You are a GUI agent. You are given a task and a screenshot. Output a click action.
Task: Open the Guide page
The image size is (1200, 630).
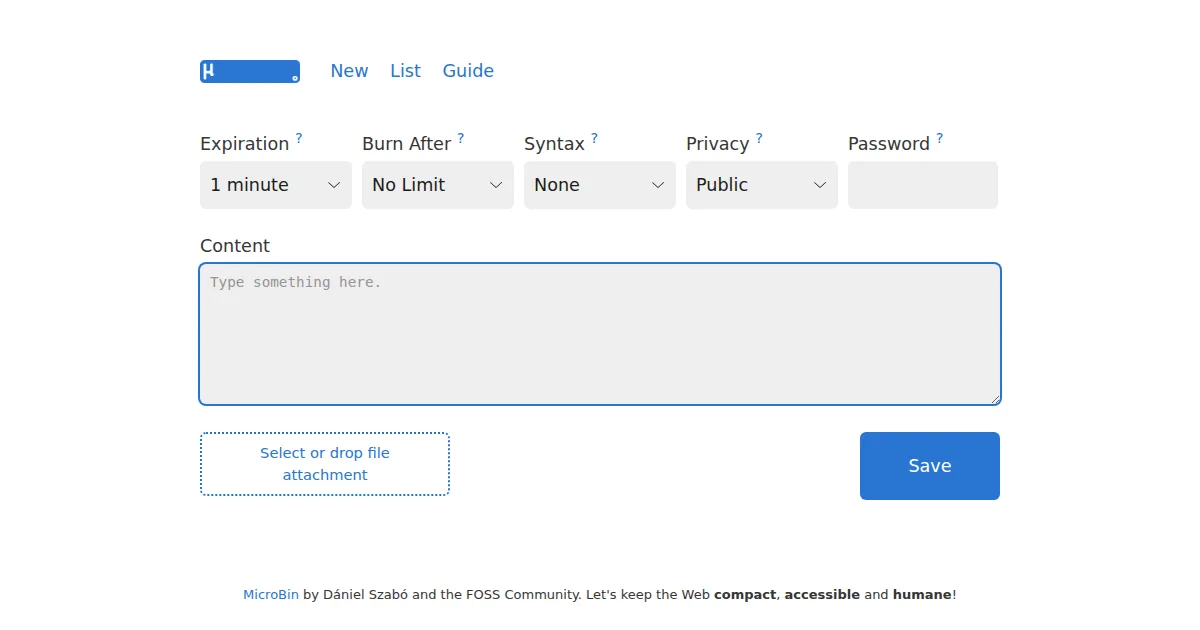click(468, 71)
